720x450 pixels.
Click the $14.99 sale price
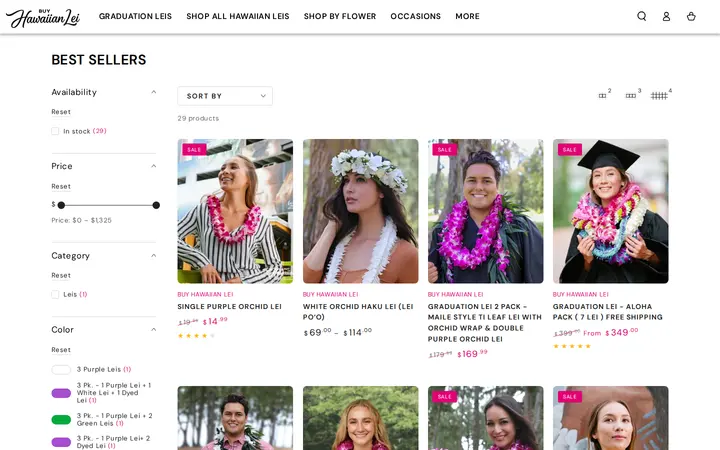pyautogui.click(x=215, y=321)
